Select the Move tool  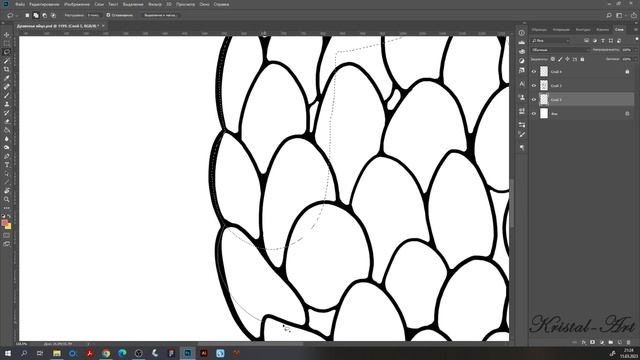tap(7, 35)
